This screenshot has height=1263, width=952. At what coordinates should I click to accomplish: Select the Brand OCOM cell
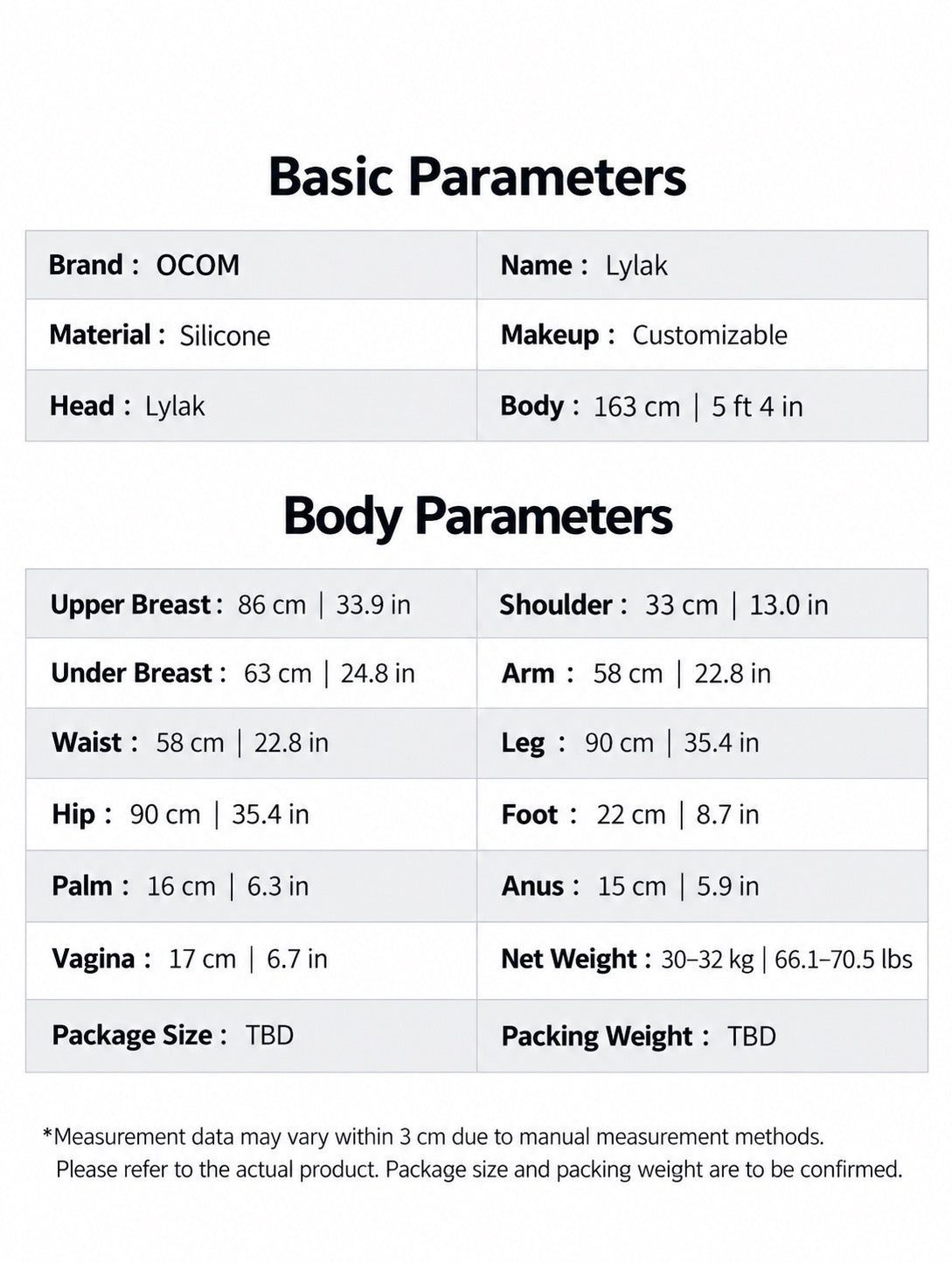point(251,265)
